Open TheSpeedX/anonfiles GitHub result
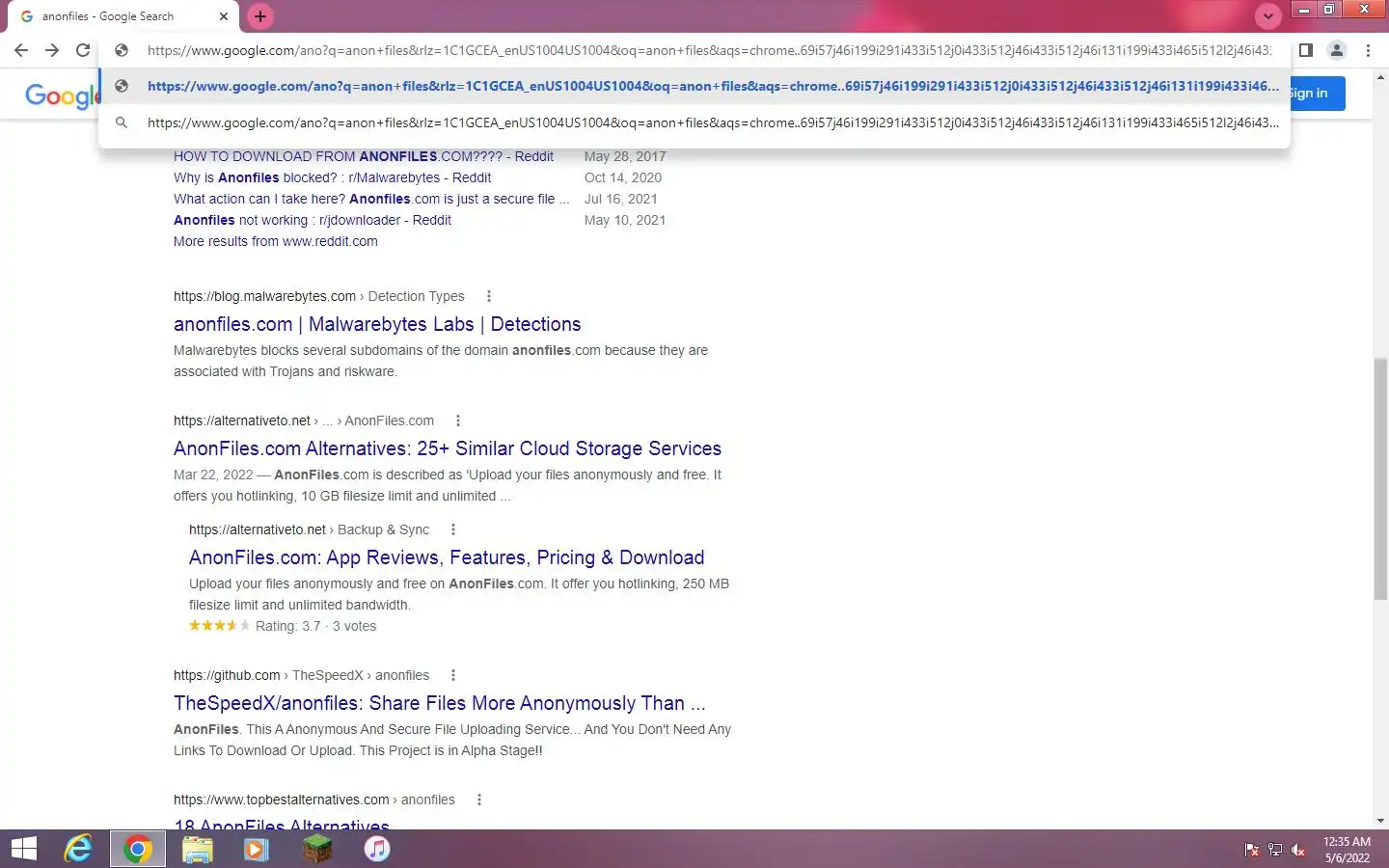 pos(440,703)
